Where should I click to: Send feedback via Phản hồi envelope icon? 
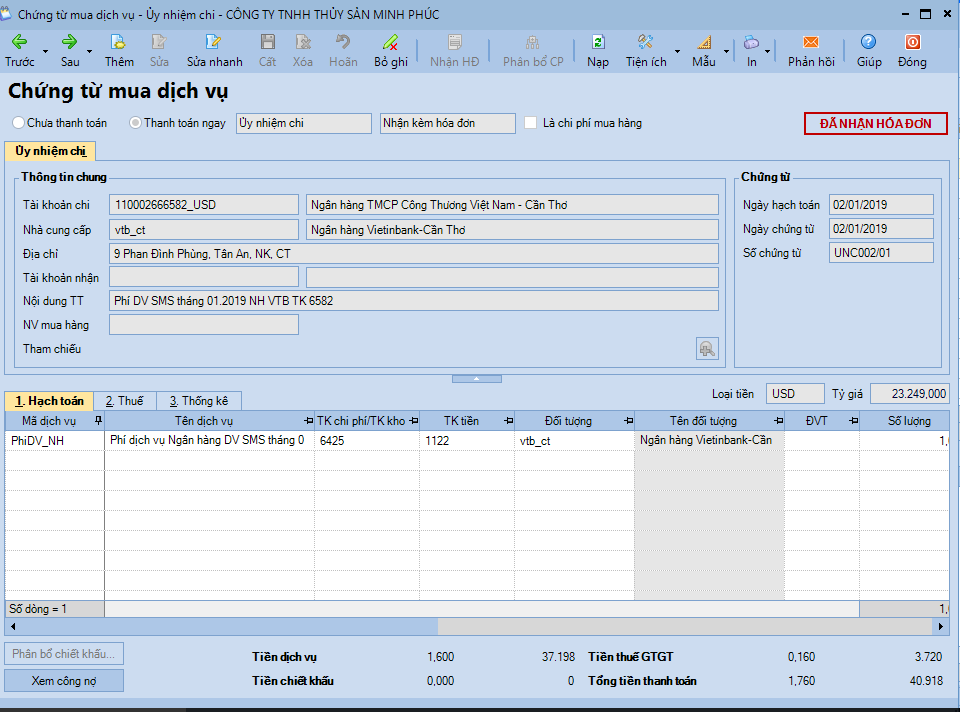pos(811,42)
